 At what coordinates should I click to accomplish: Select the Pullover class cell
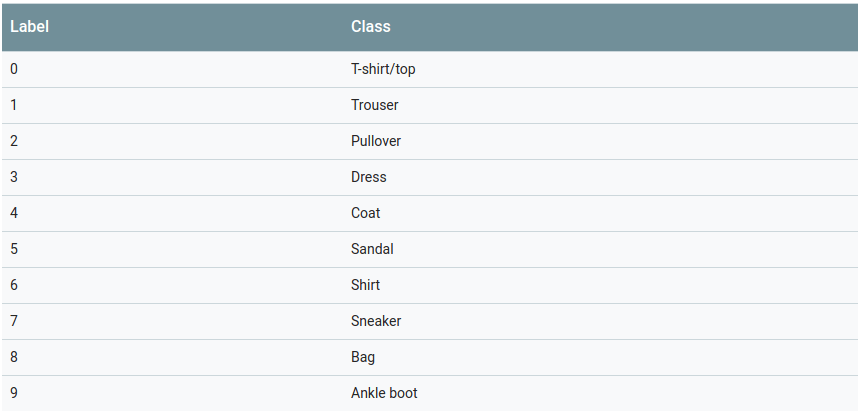376,141
